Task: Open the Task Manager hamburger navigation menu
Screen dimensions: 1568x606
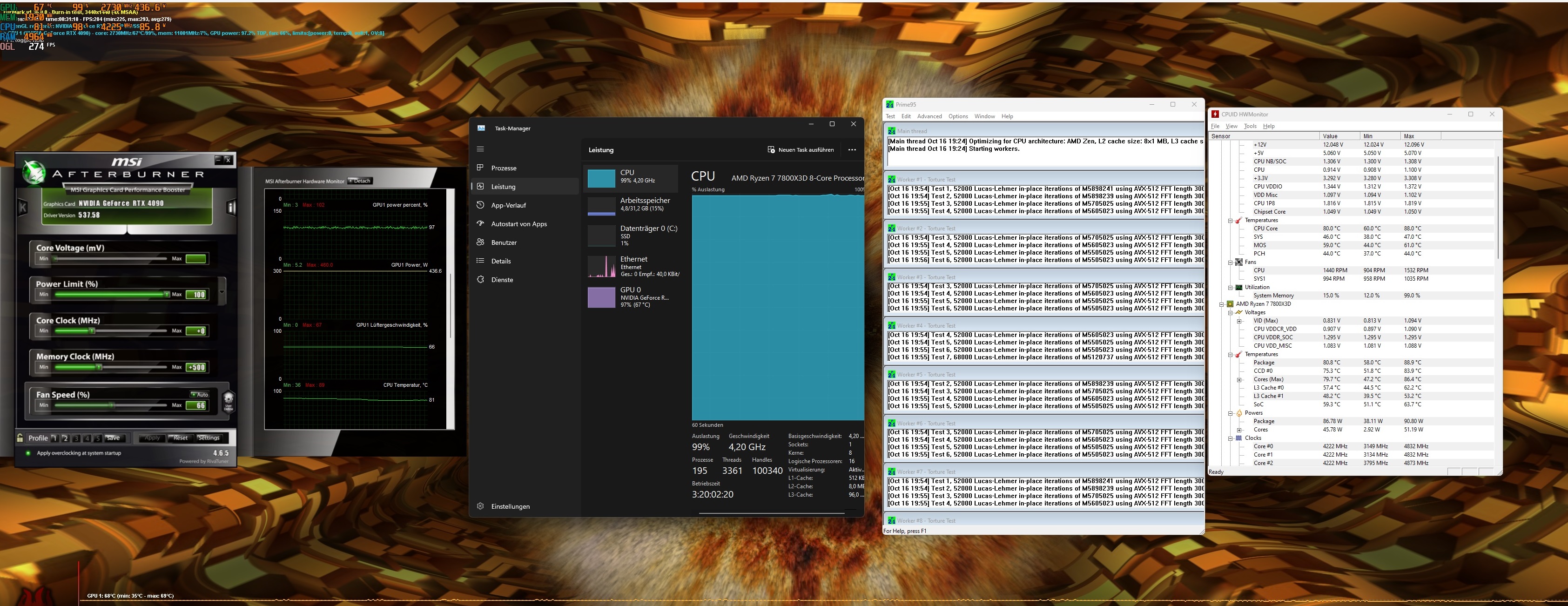Action: click(480, 149)
